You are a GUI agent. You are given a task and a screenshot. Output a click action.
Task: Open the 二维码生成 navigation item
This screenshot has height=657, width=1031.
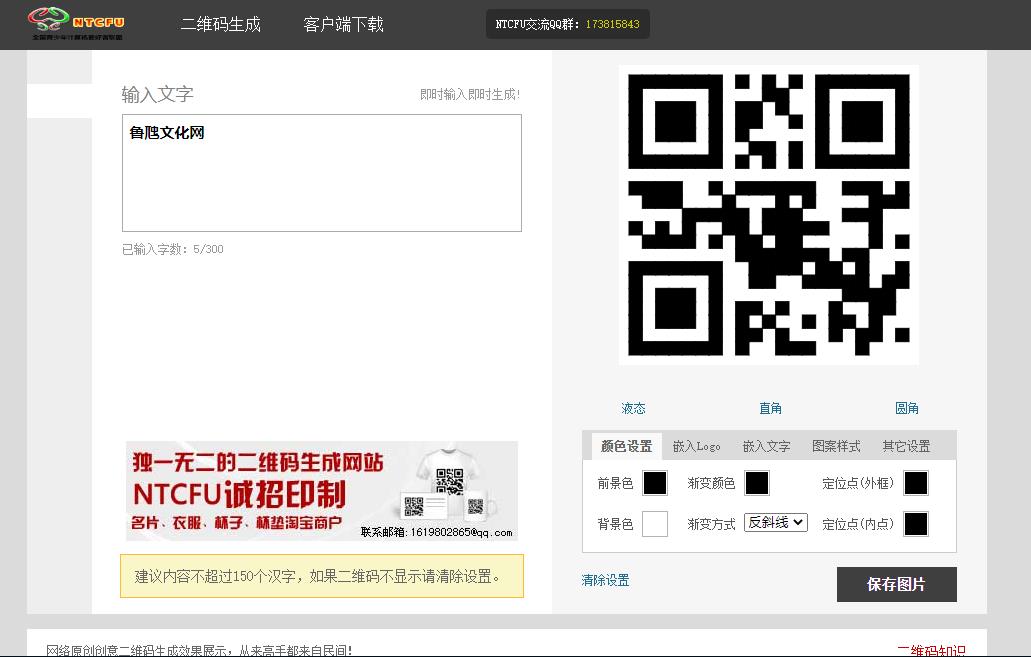pos(221,24)
